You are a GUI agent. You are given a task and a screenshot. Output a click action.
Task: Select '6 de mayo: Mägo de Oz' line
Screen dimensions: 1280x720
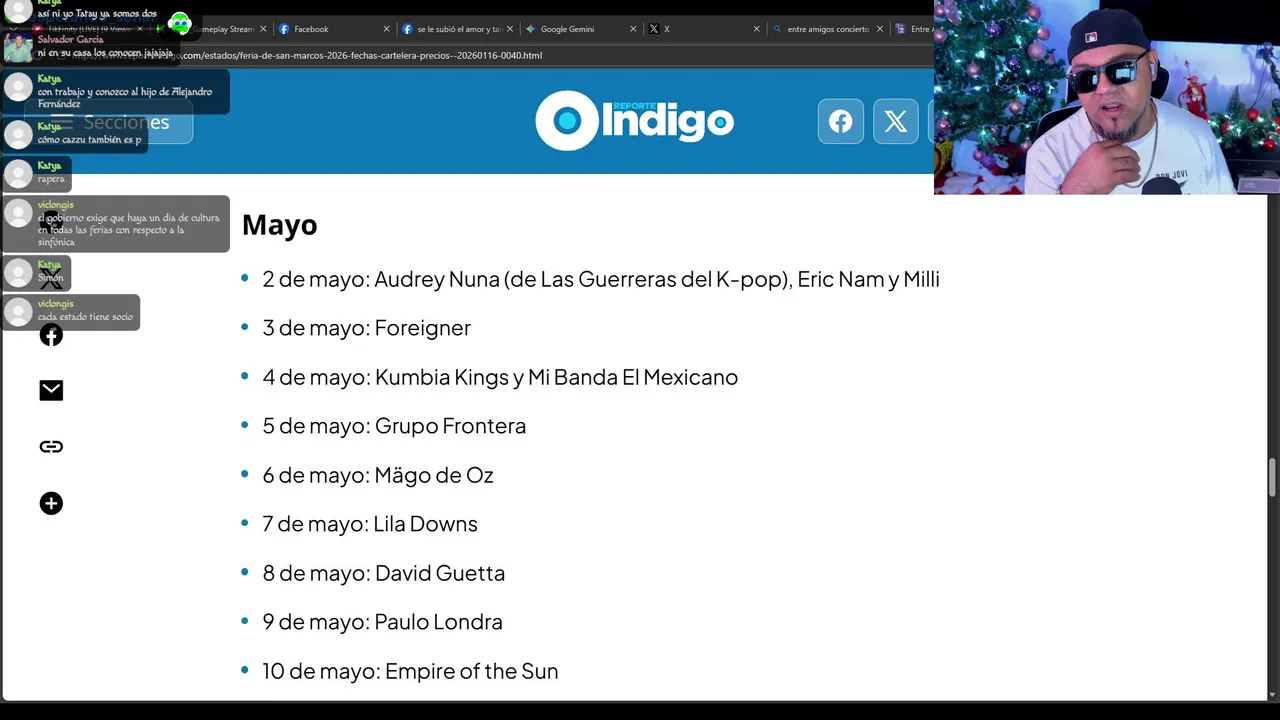tap(378, 475)
